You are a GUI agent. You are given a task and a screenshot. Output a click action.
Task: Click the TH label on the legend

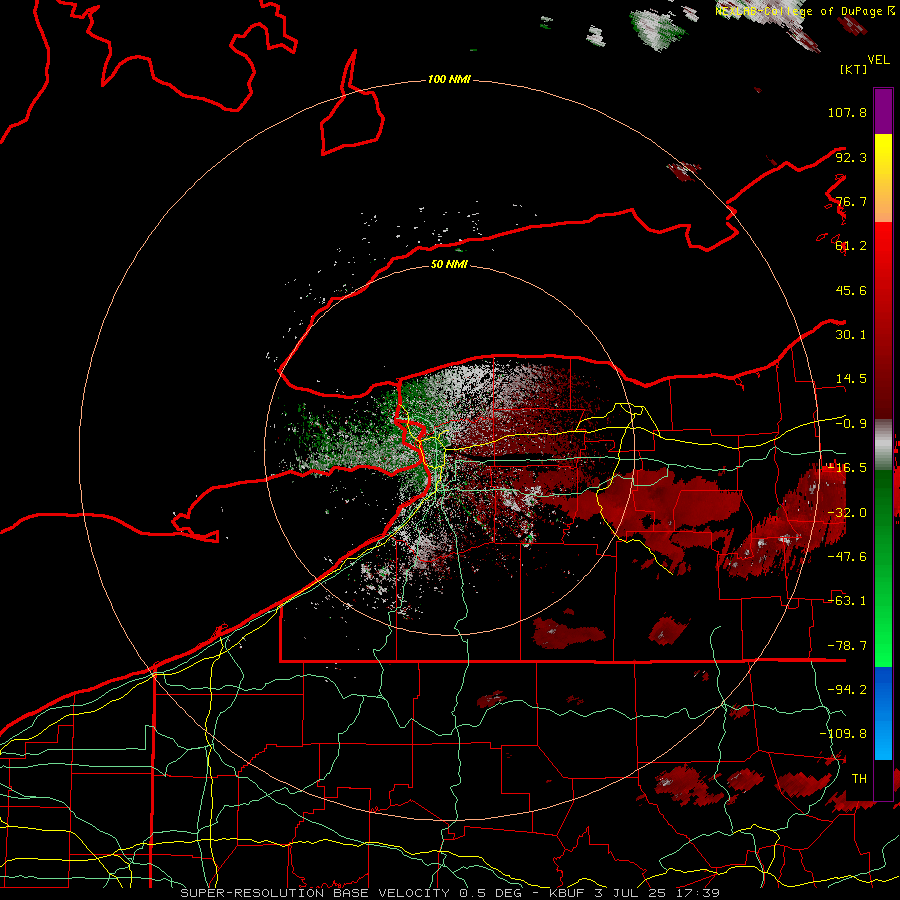(859, 778)
